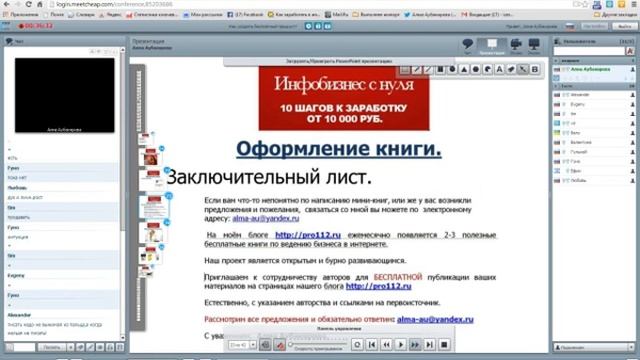Click the alma-au@yandex.ru link in first paragraph
Viewport: 640px width, 360px height.
click(266, 218)
